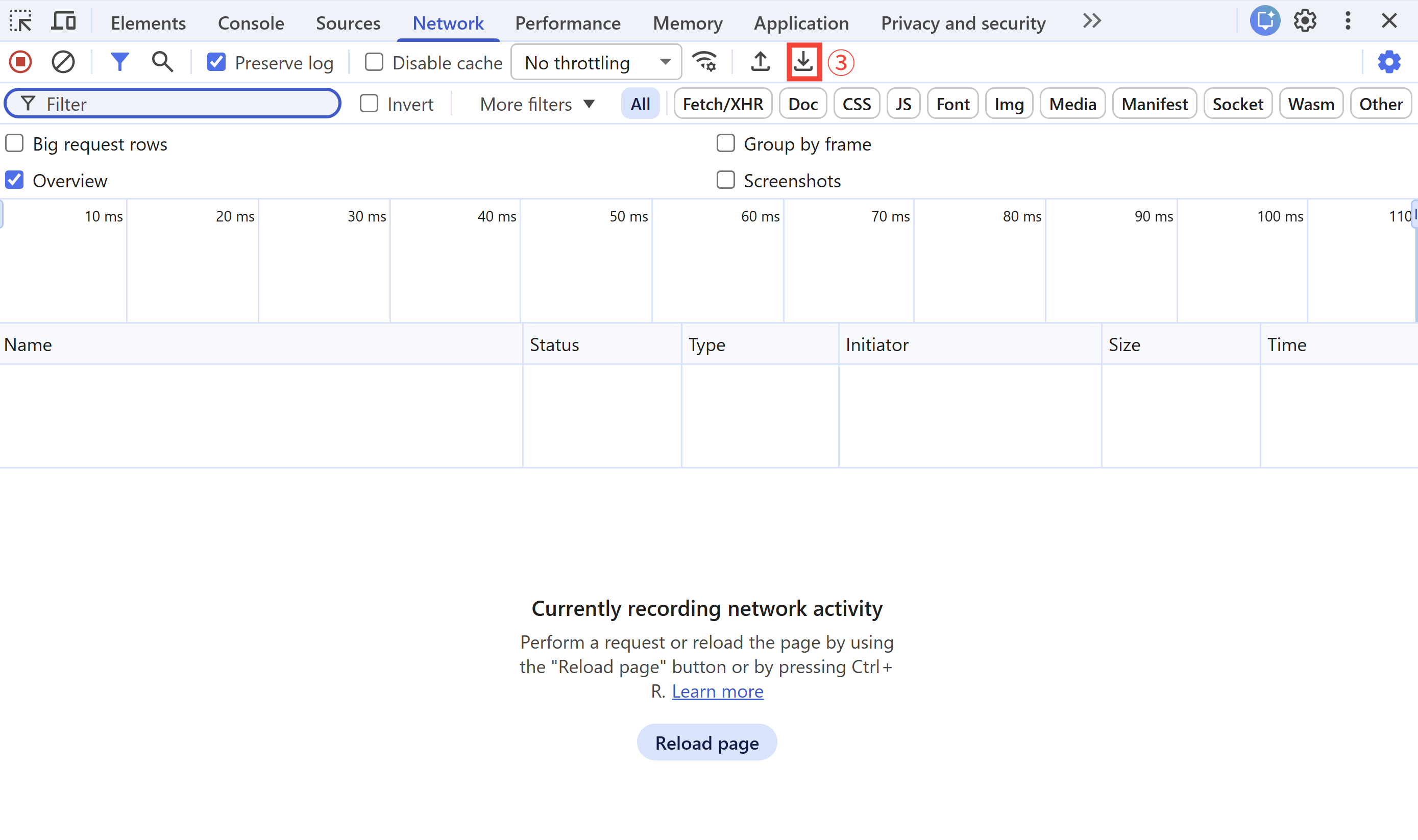Stop recording network log
Screen dimensions: 1418x840
pos(21,62)
